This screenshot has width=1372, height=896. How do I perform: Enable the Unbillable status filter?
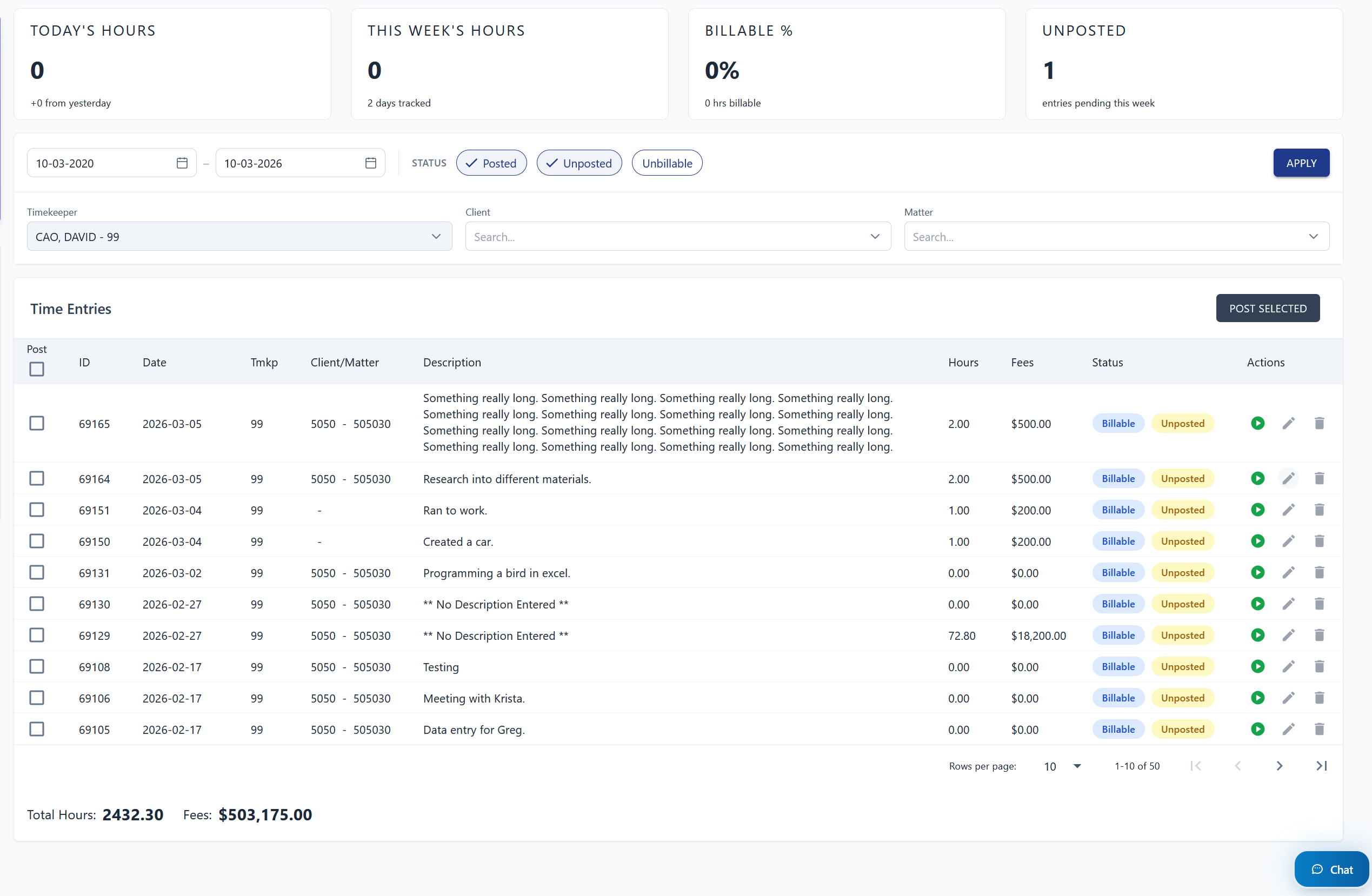[667, 163]
